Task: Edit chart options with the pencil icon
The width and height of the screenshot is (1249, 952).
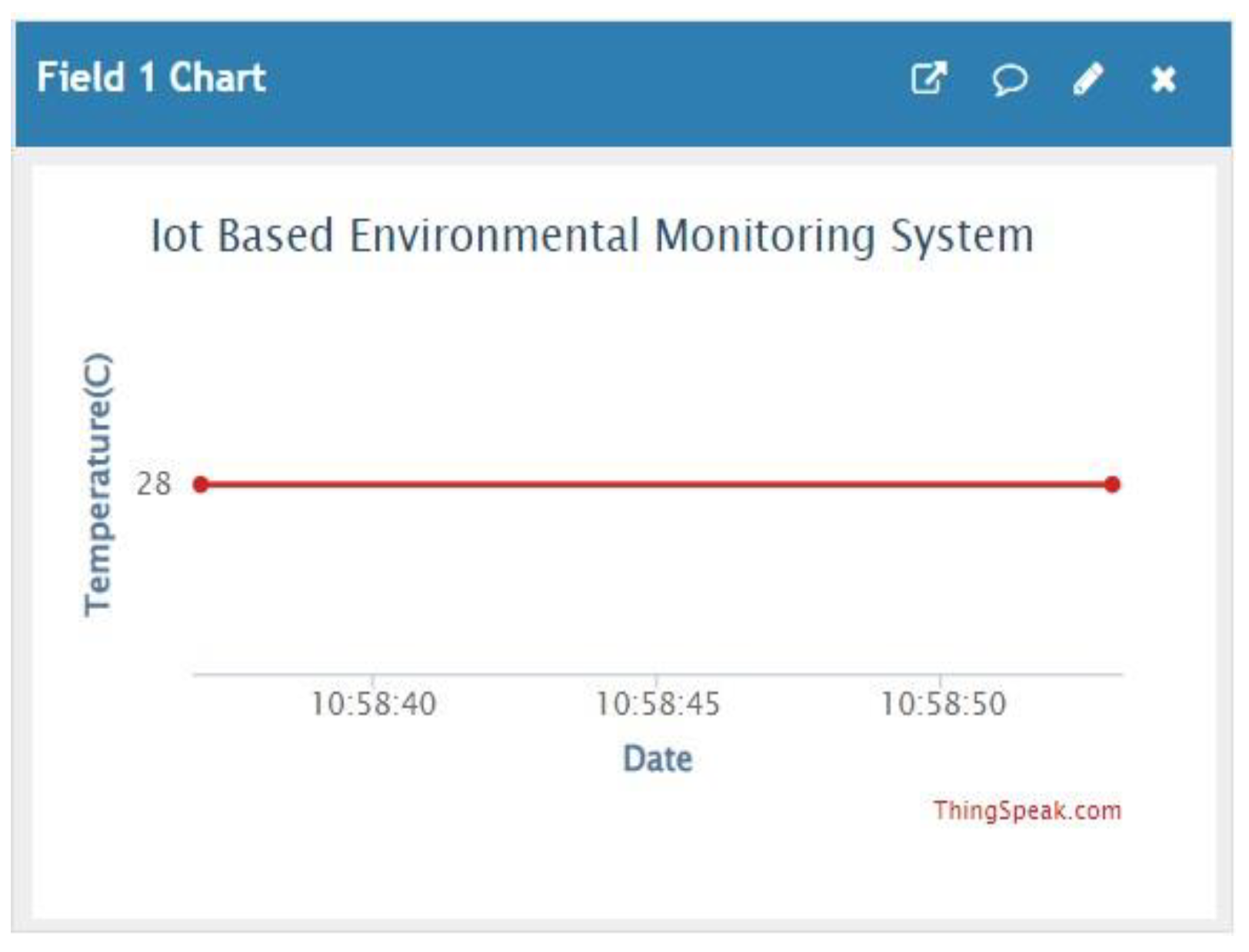Action: pos(1087,78)
